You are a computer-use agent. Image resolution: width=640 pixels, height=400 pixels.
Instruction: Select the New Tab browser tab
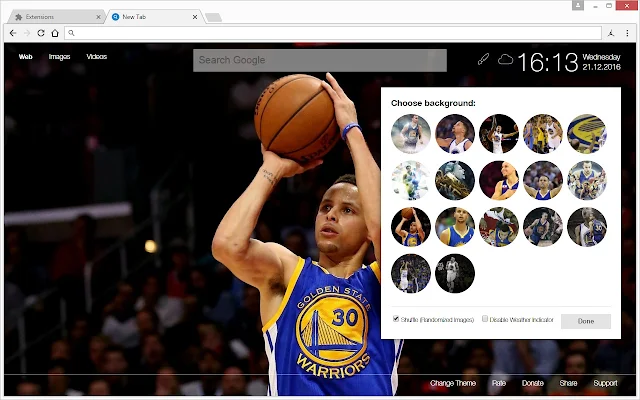point(155,17)
